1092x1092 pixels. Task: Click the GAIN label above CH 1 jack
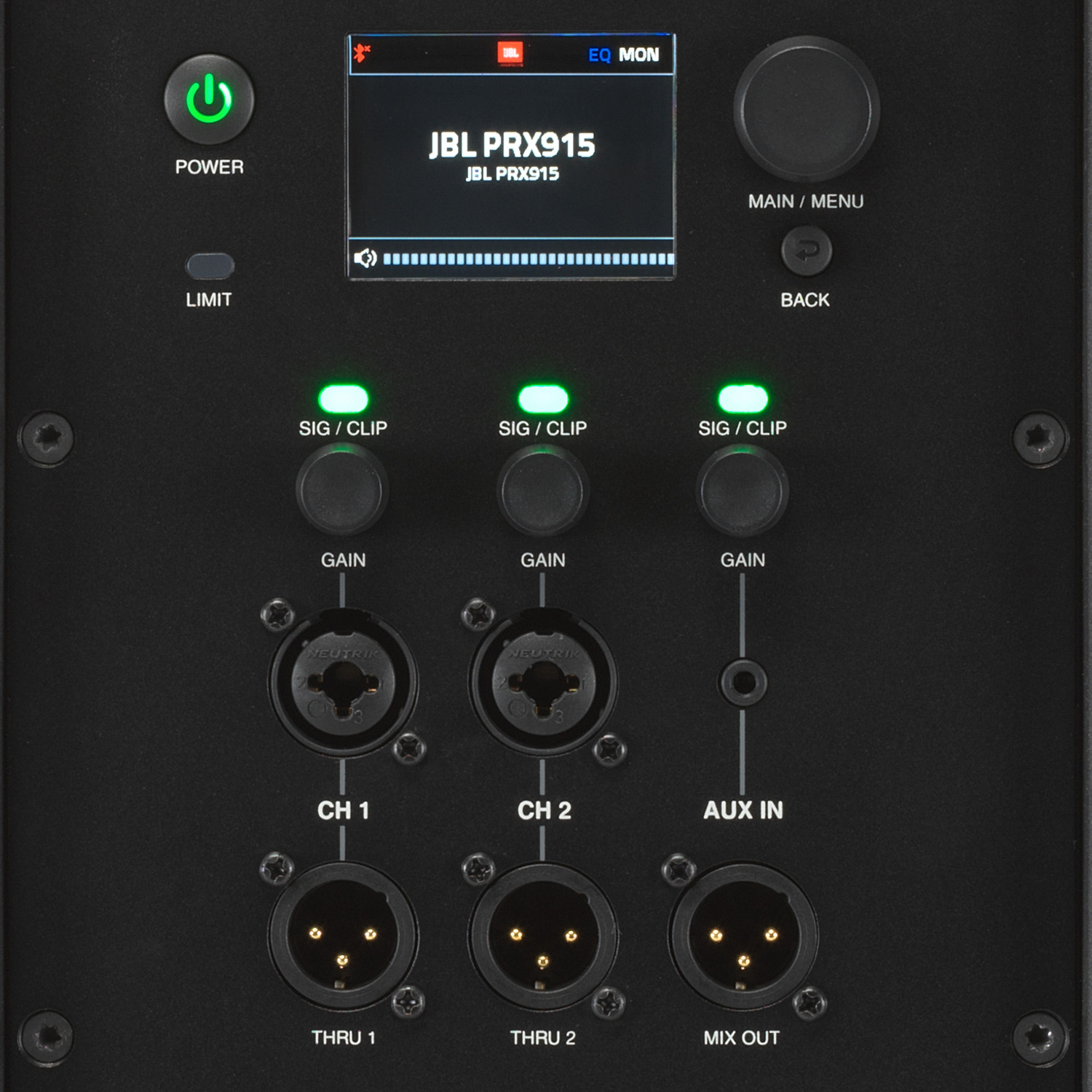tap(344, 560)
